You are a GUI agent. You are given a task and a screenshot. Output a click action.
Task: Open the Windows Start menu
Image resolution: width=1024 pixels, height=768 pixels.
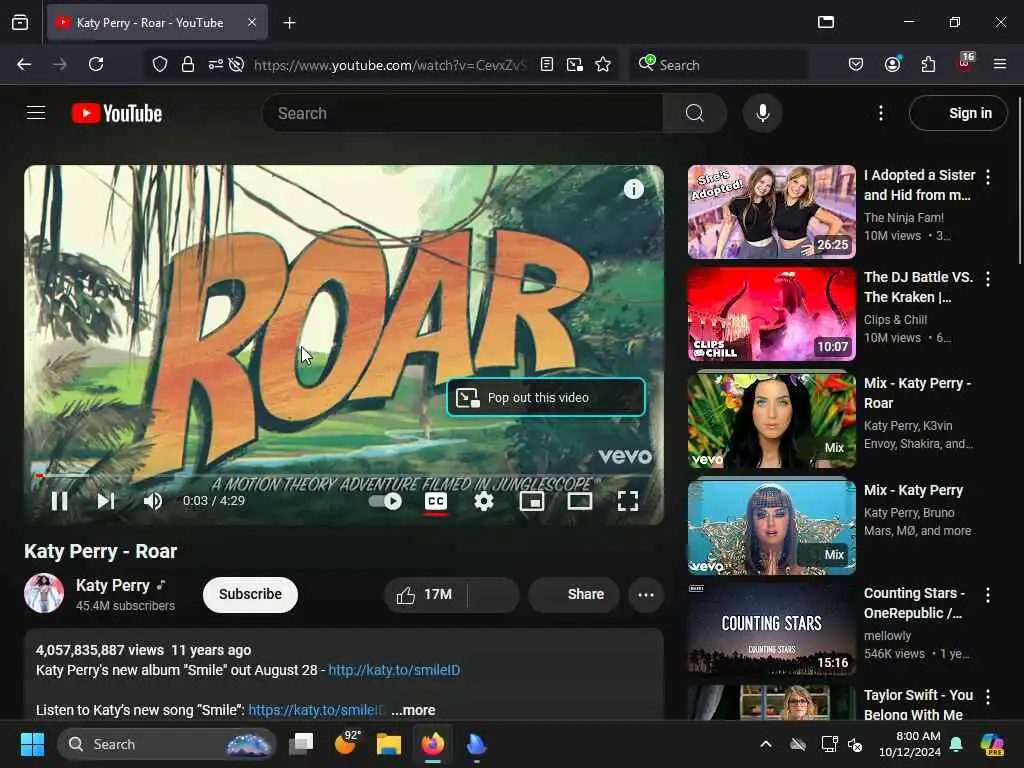(x=32, y=744)
